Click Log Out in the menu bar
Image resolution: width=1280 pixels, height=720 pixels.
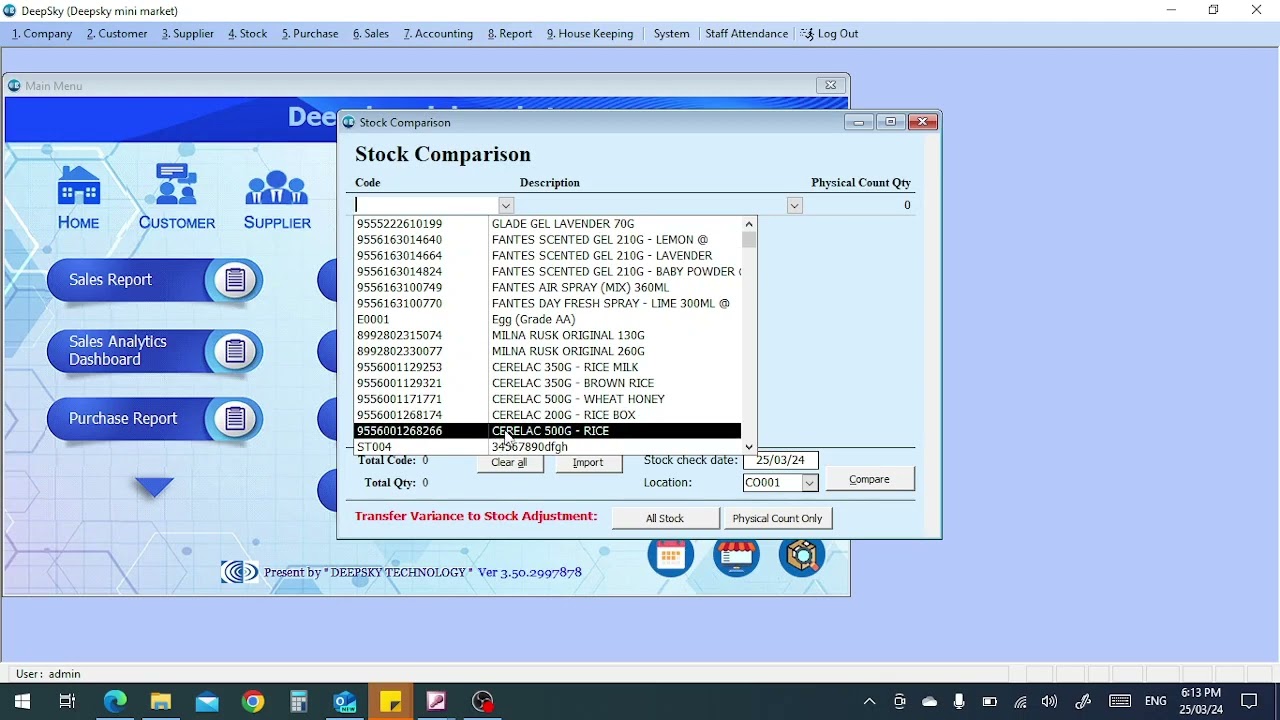[x=829, y=33]
